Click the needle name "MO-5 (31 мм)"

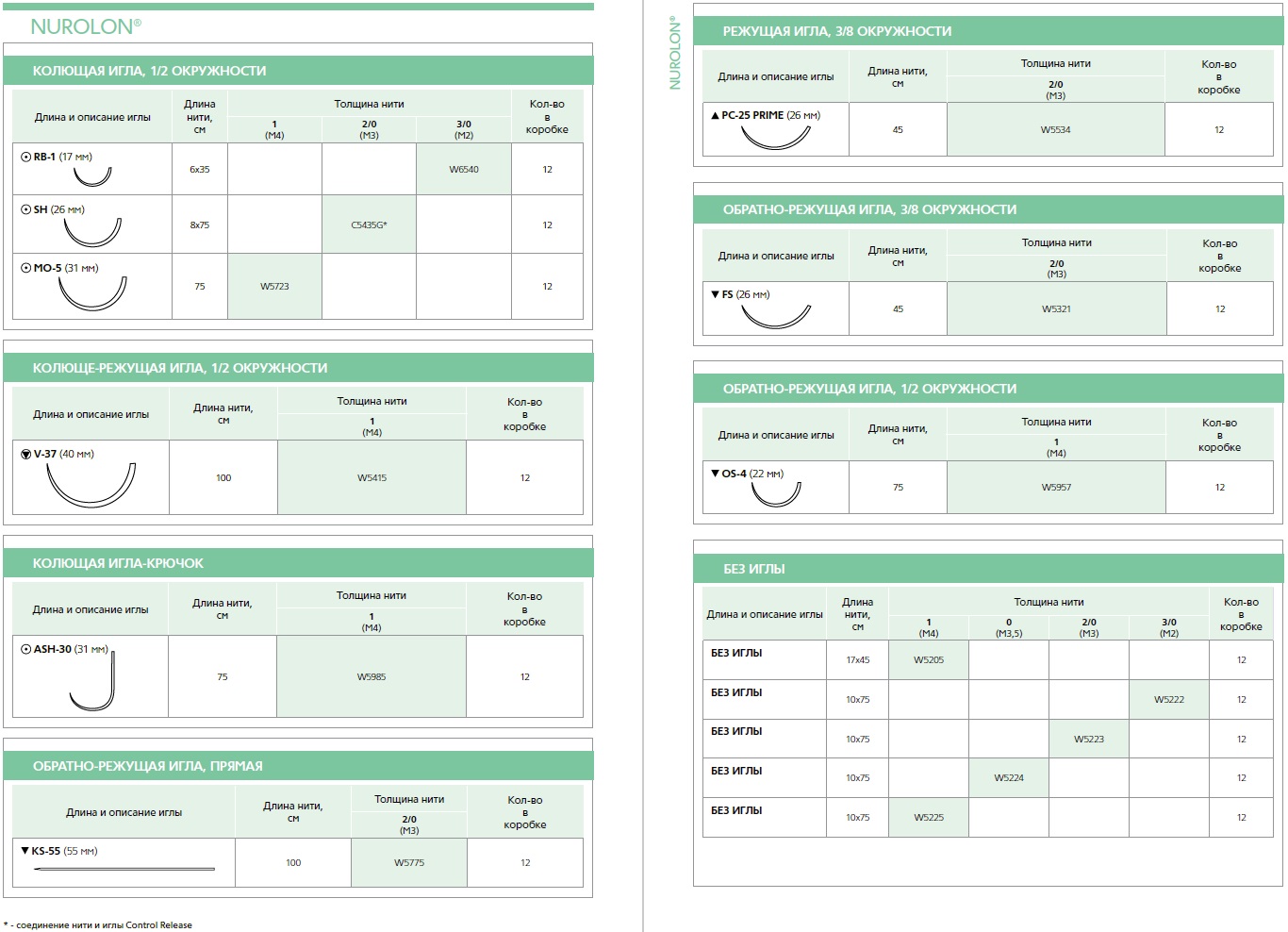pyautogui.click(x=66, y=268)
